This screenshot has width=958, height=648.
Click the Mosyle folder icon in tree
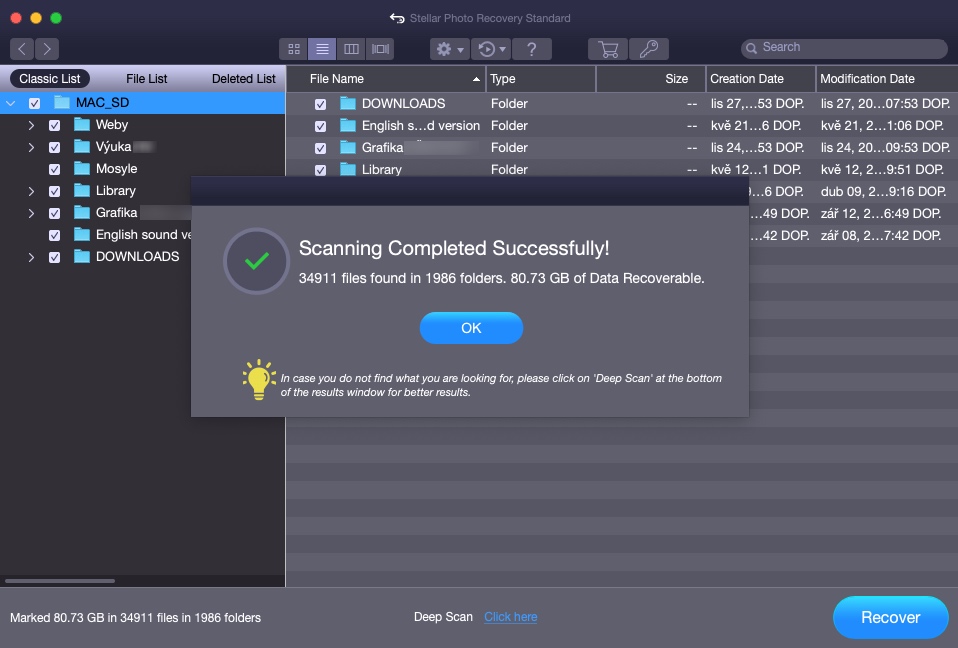coord(82,169)
